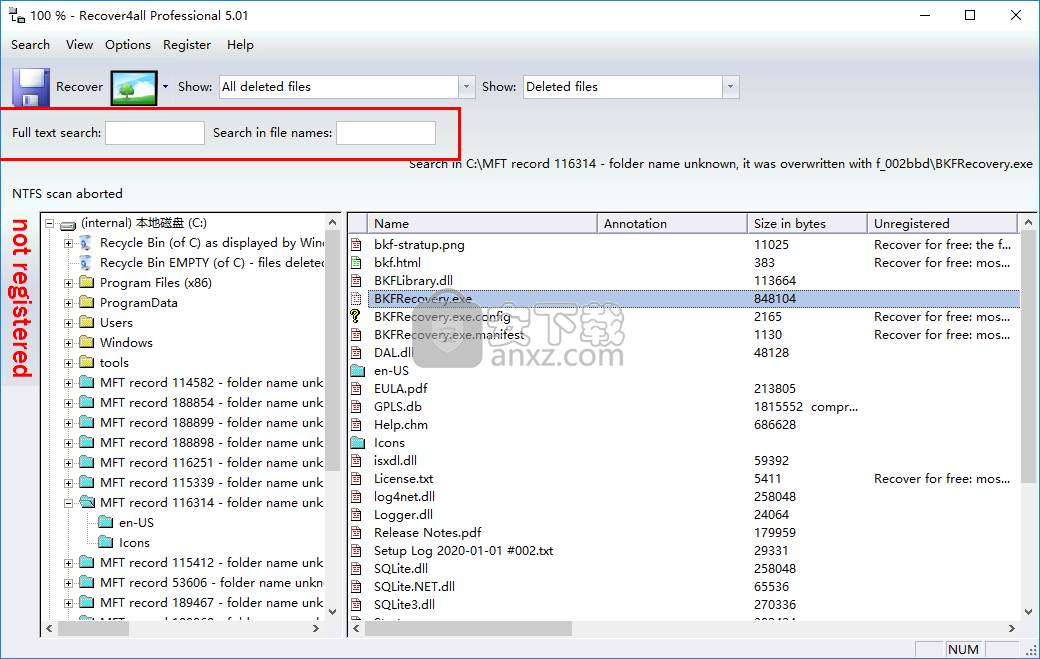
Task: Click the local disk C: drive icon
Action: [x=68, y=224]
